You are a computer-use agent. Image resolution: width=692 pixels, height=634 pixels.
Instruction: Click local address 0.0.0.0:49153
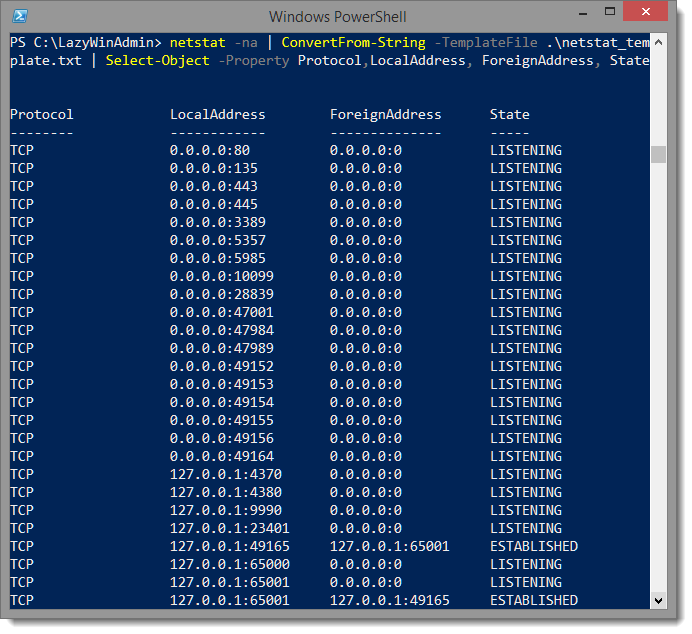222,385
